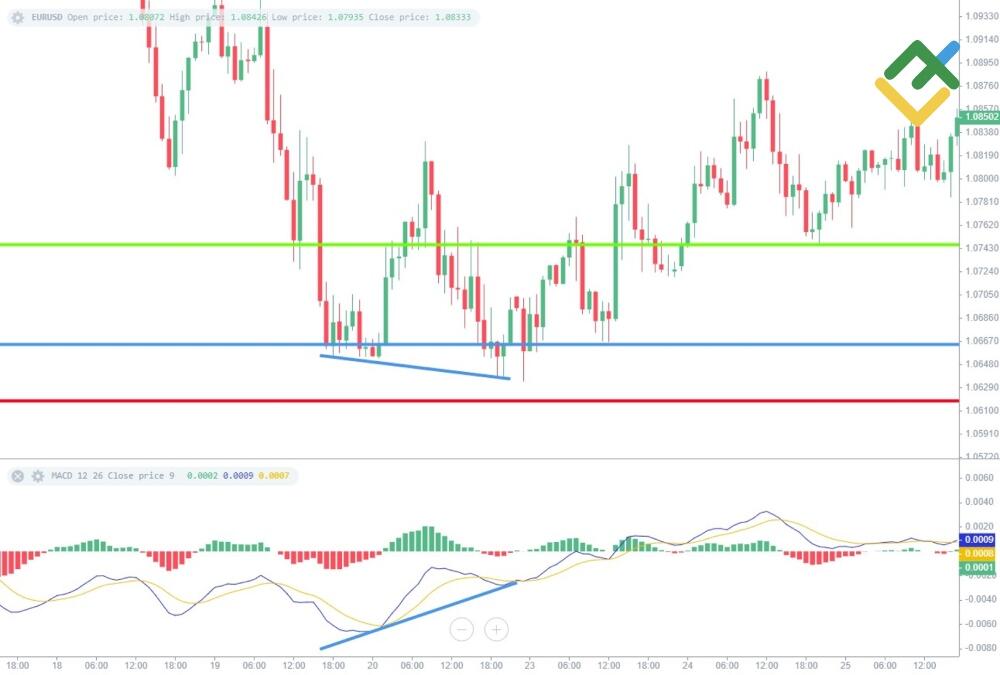
Task: Open the MACD indicator settings gear
Action: pyautogui.click(x=37, y=476)
